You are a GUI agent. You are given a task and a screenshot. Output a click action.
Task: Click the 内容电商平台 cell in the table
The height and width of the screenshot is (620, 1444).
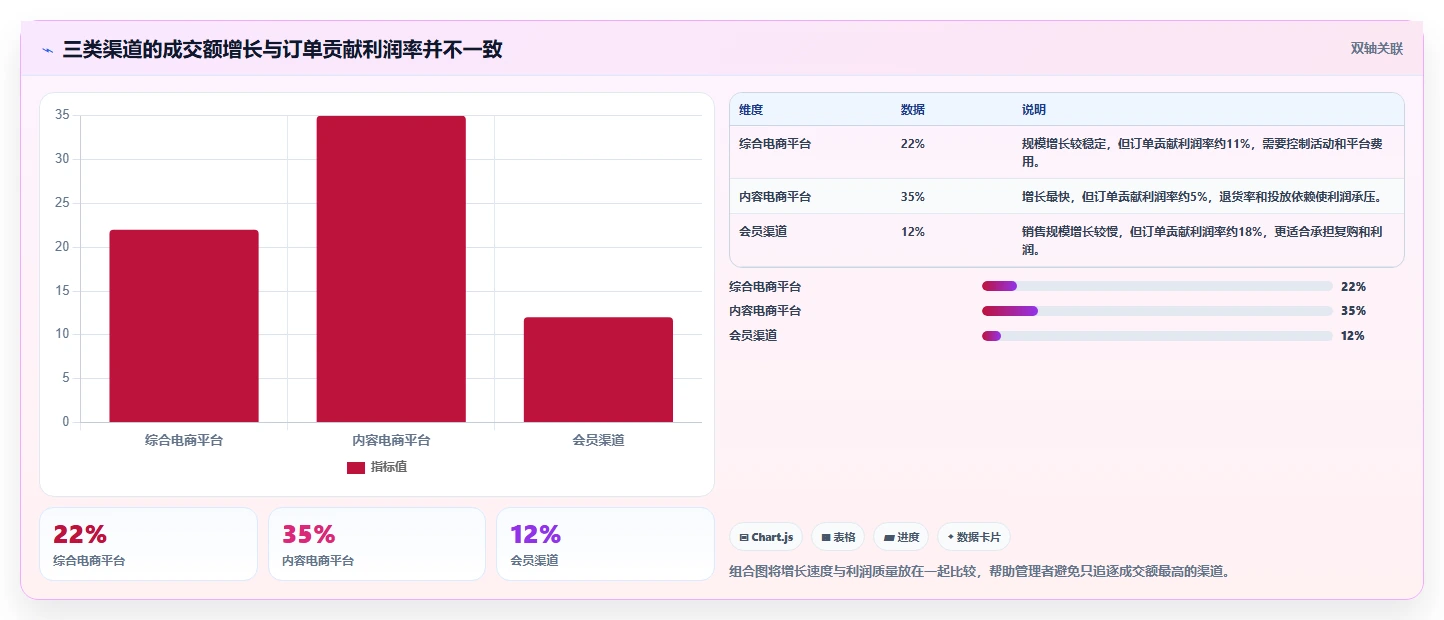(x=775, y=197)
